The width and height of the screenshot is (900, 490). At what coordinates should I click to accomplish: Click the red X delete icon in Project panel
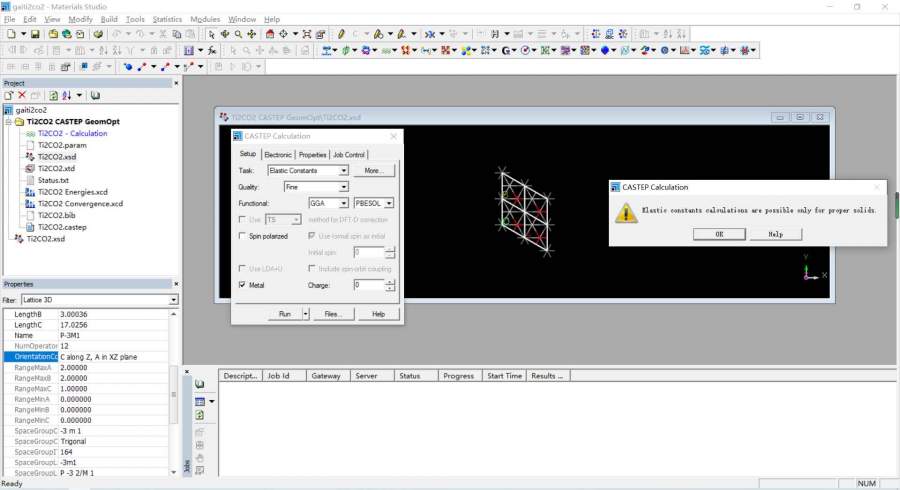(21, 95)
